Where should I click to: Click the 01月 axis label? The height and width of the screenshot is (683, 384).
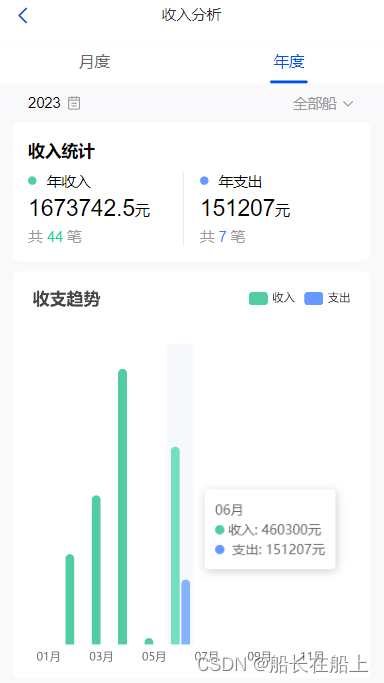pos(48,656)
